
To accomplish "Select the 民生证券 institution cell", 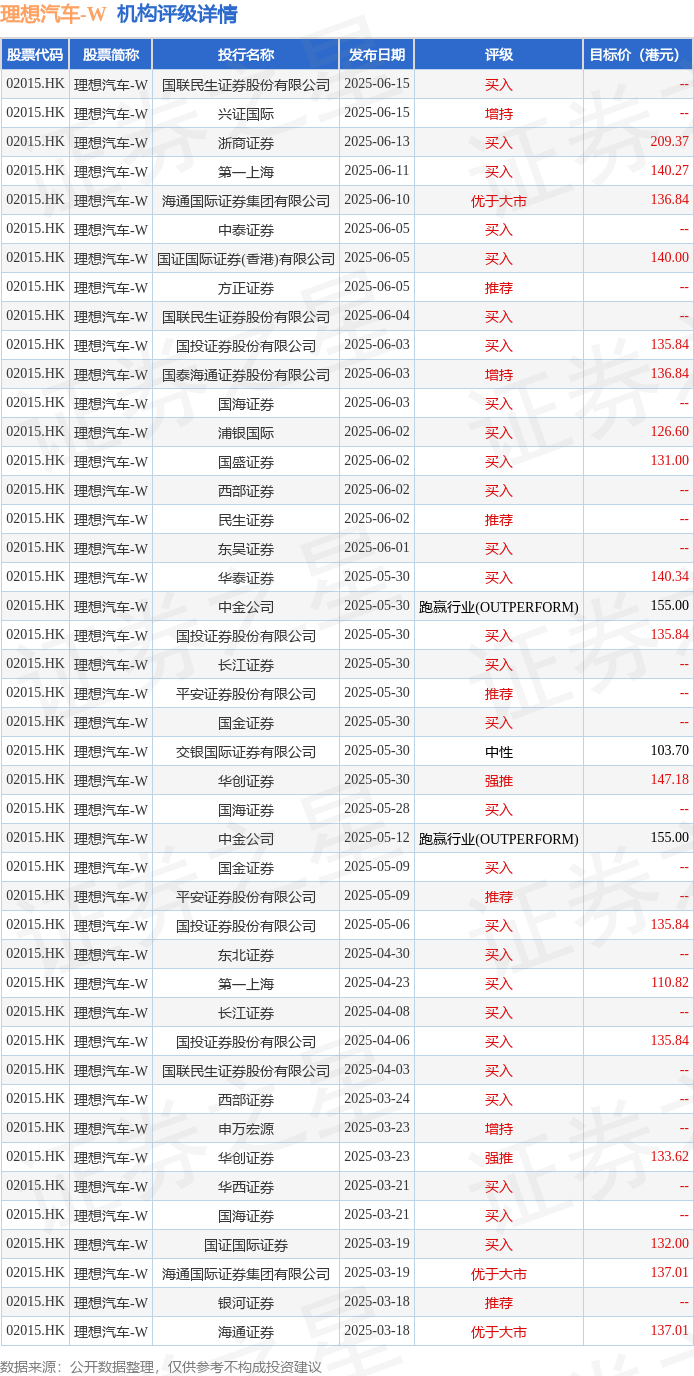I will pyautogui.click(x=246, y=520).
